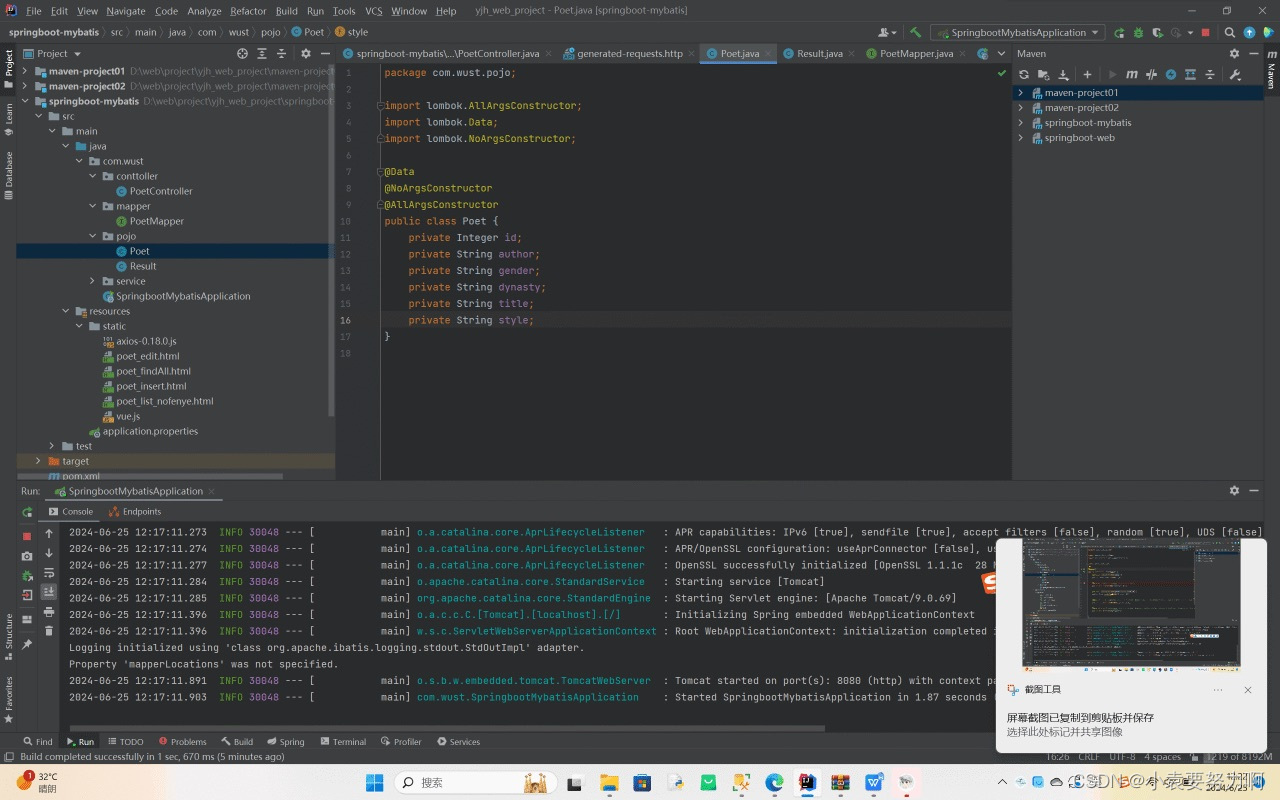Open the user account icon in top toolbar

click(885, 32)
